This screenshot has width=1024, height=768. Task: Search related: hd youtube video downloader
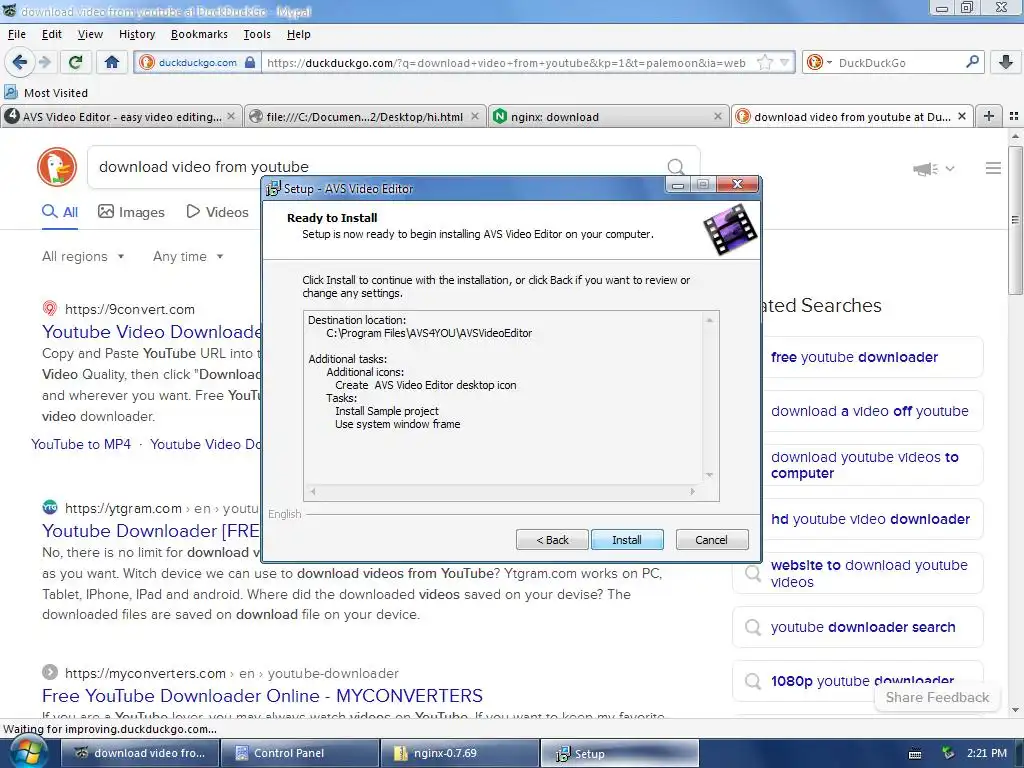pos(871,519)
